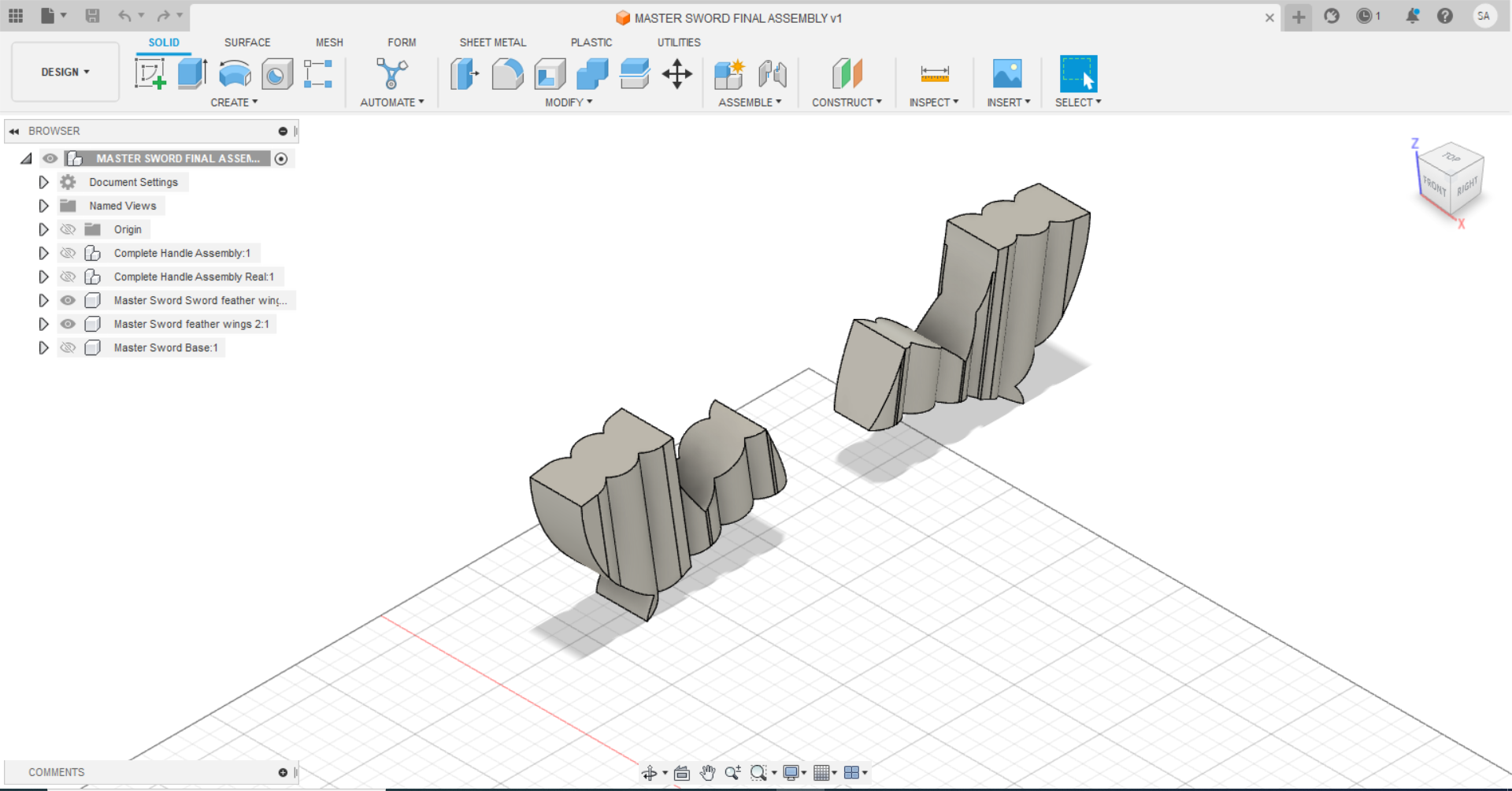Viewport: 1512px width, 791px height.
Task: Expand the Named Views folder
Action: pos(44,206)
